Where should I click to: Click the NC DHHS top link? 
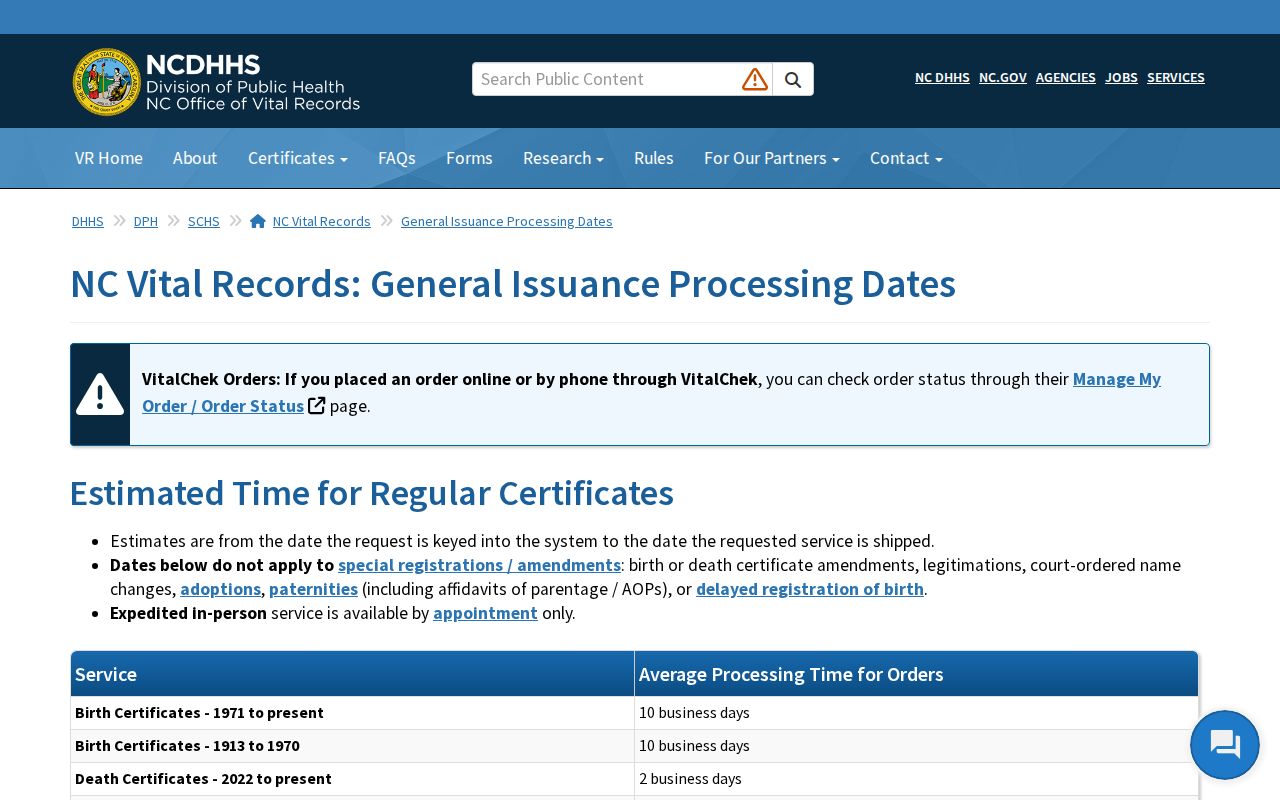(942, 77)
